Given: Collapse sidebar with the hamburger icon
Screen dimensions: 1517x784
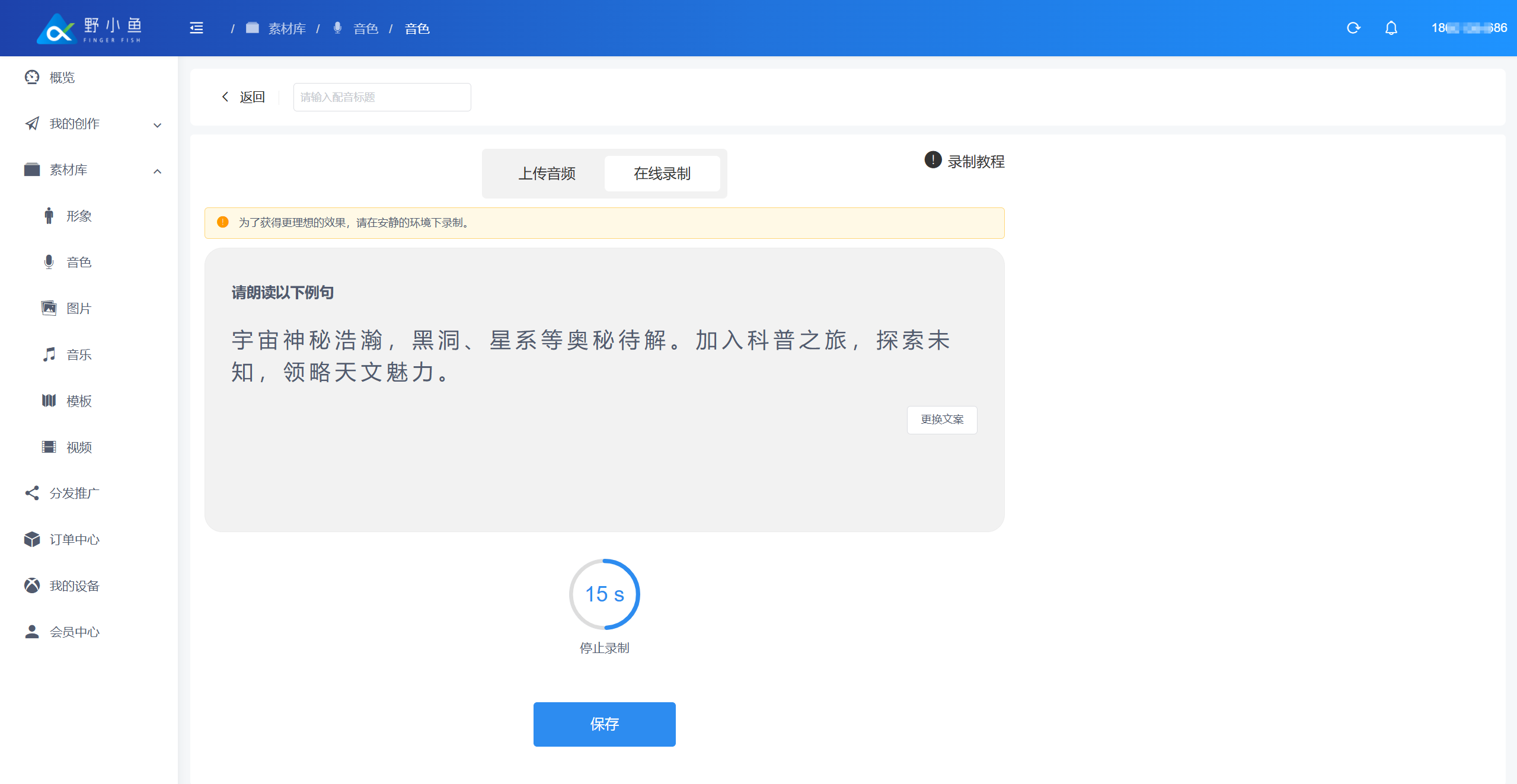Looking at the screenshot, I should 196,28.
